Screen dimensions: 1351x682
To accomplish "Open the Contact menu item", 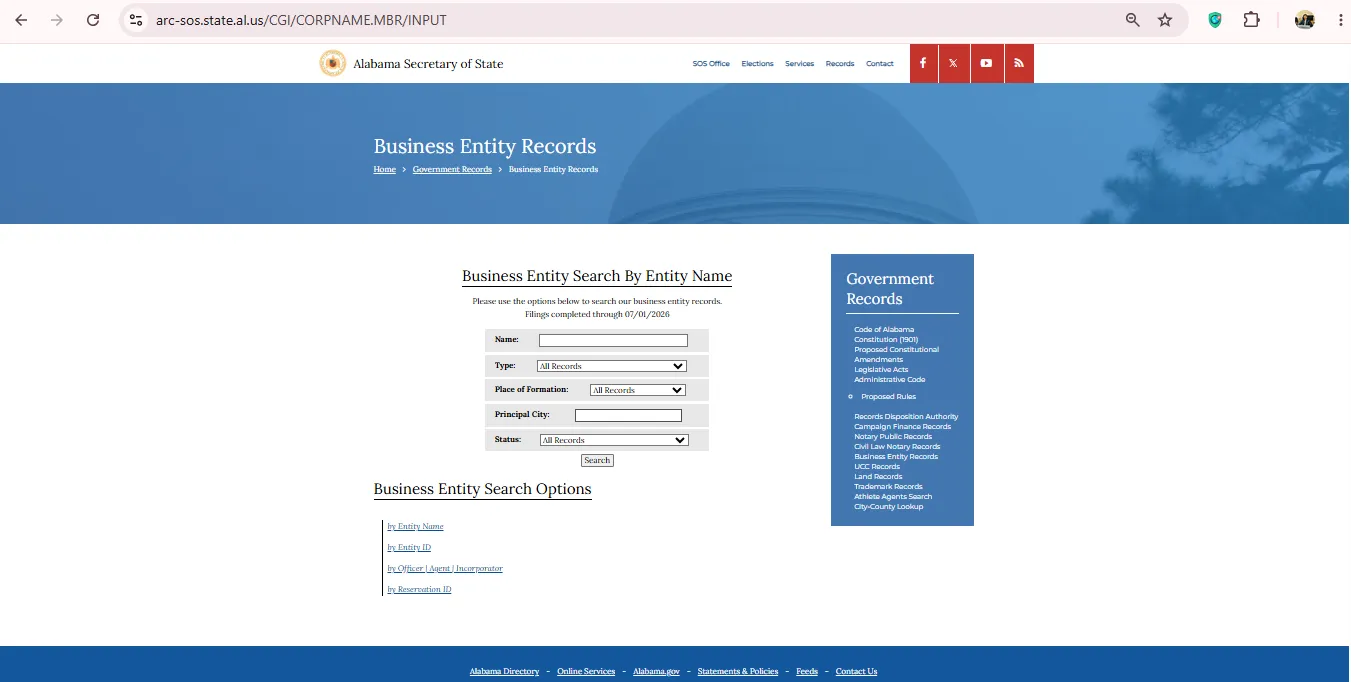I will (x=880, y=64).
